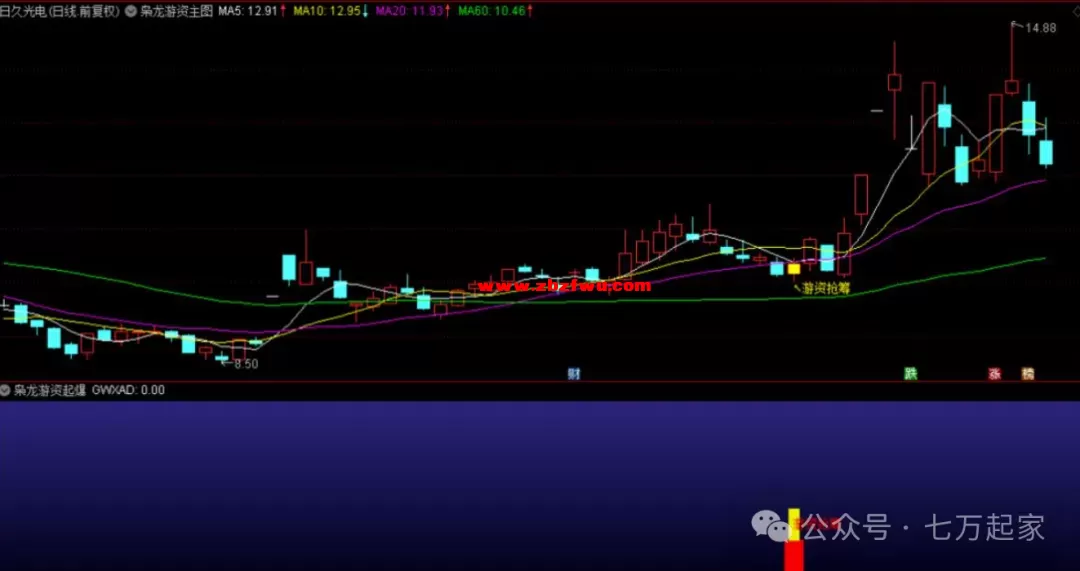This screenshot has height=571, width=1080.
Task: Click the 游资抢筹 signal label
Action: [x=827, y=289]
